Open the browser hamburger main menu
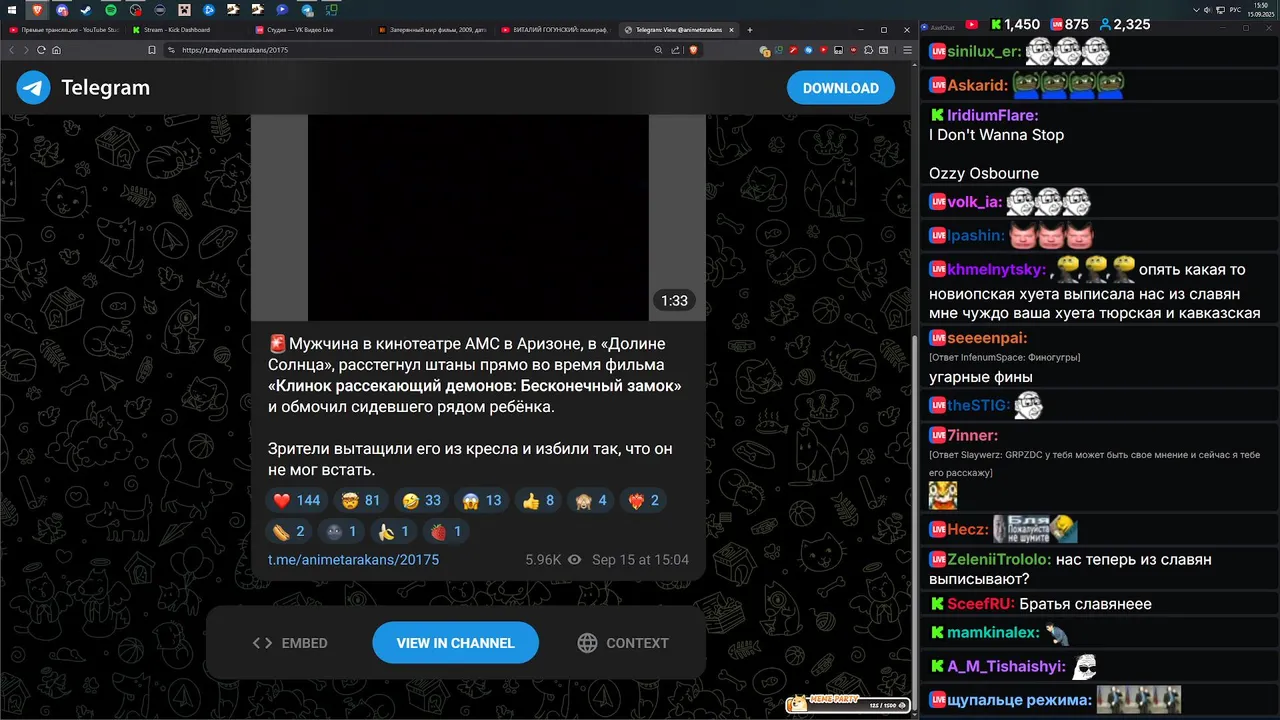1280x720 pixels. coord(907,50)
